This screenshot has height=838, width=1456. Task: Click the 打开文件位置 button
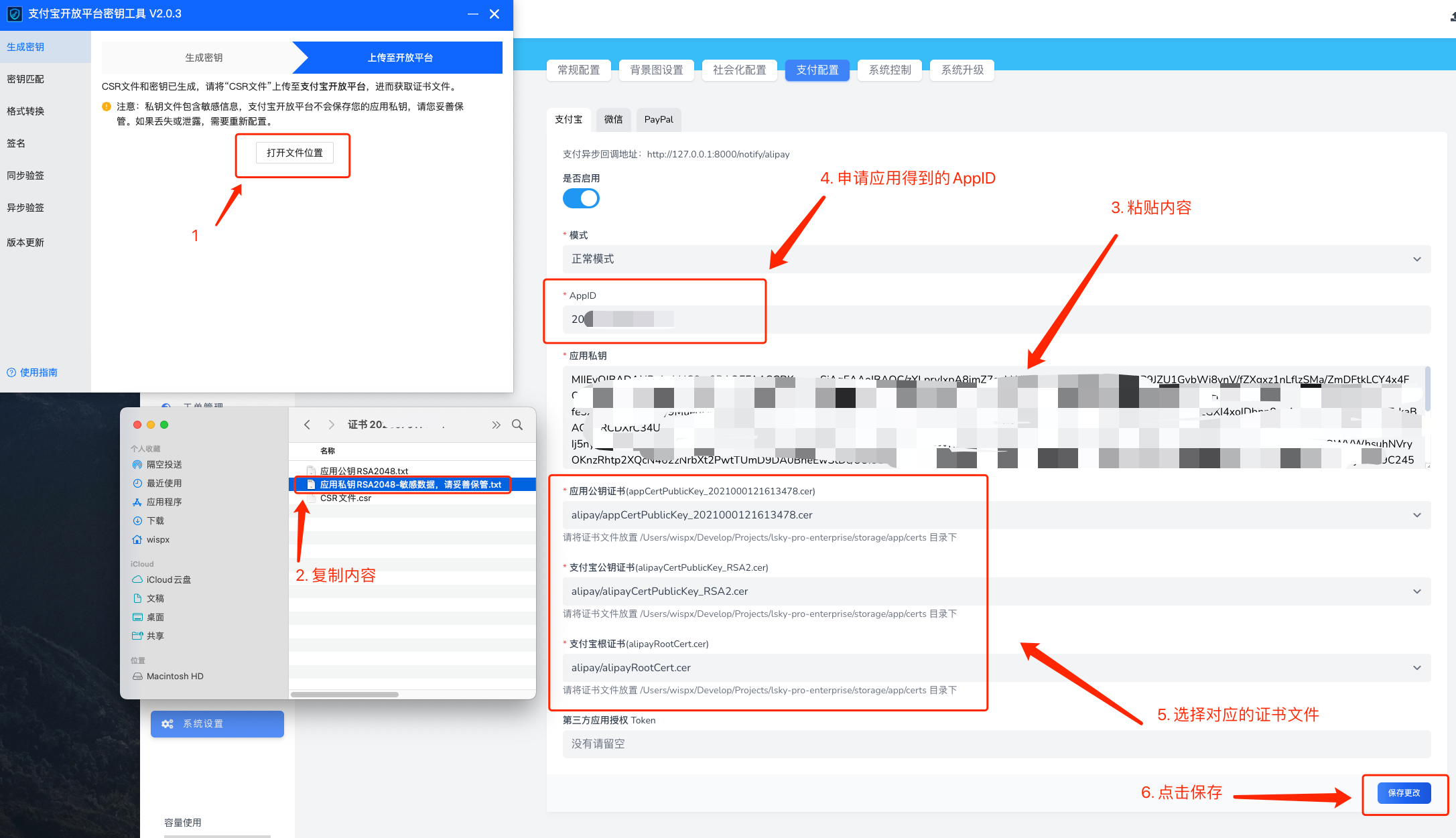click(x=295, y=153)
